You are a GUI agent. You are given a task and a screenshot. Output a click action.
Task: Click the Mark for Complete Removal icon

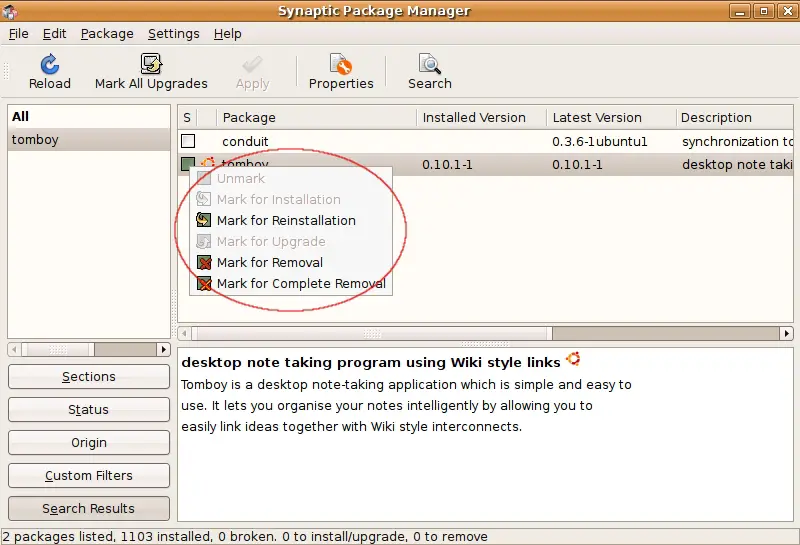click(204, 283)
